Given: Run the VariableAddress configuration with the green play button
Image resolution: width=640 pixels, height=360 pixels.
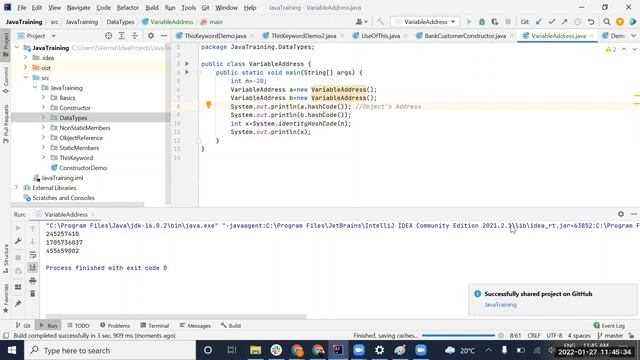Looking at the screenshot, I should (x=469, y=22).
